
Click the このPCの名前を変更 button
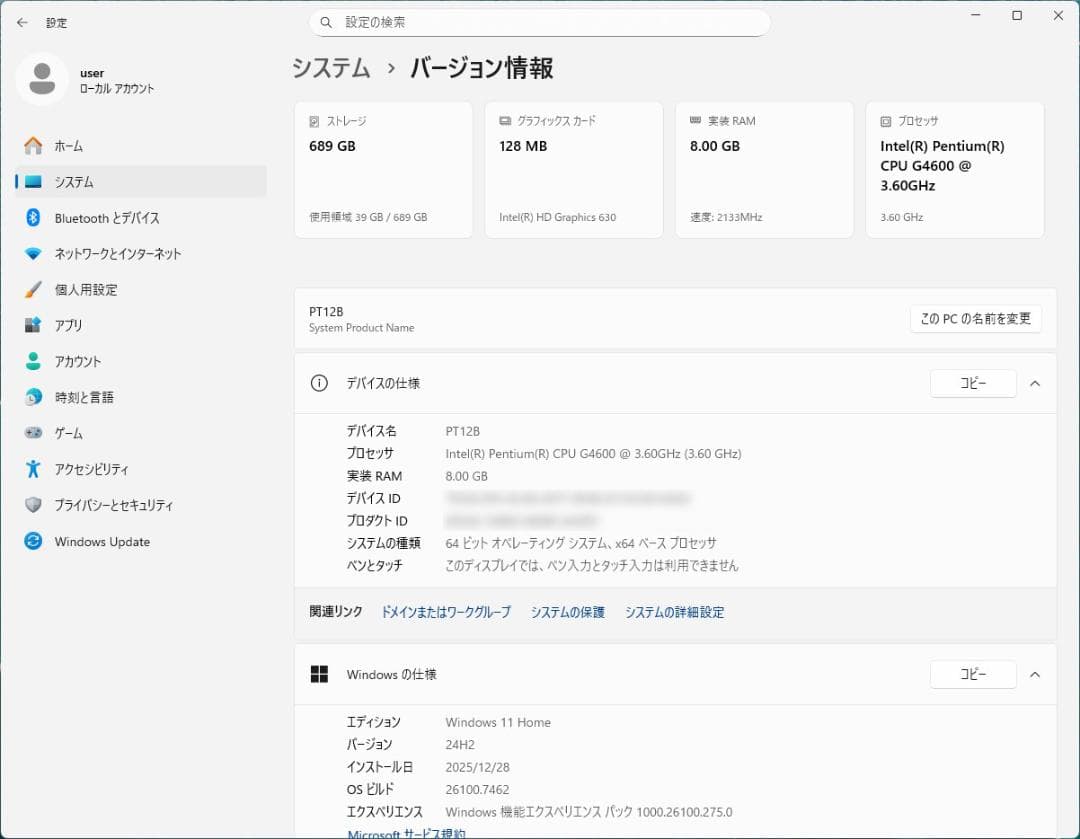(975, 319)
